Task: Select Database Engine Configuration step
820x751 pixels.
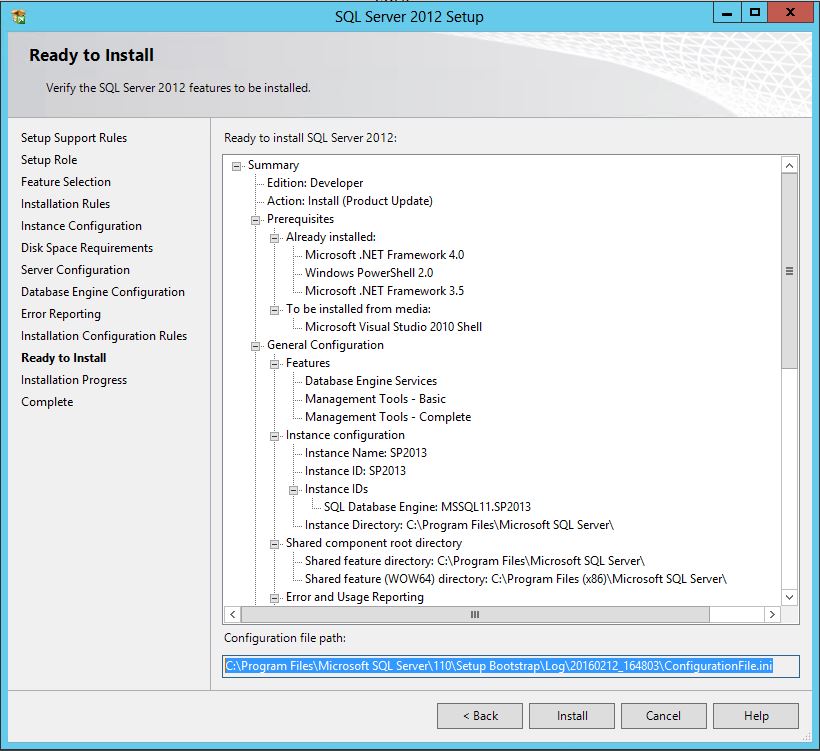Action: click(103, 292)
